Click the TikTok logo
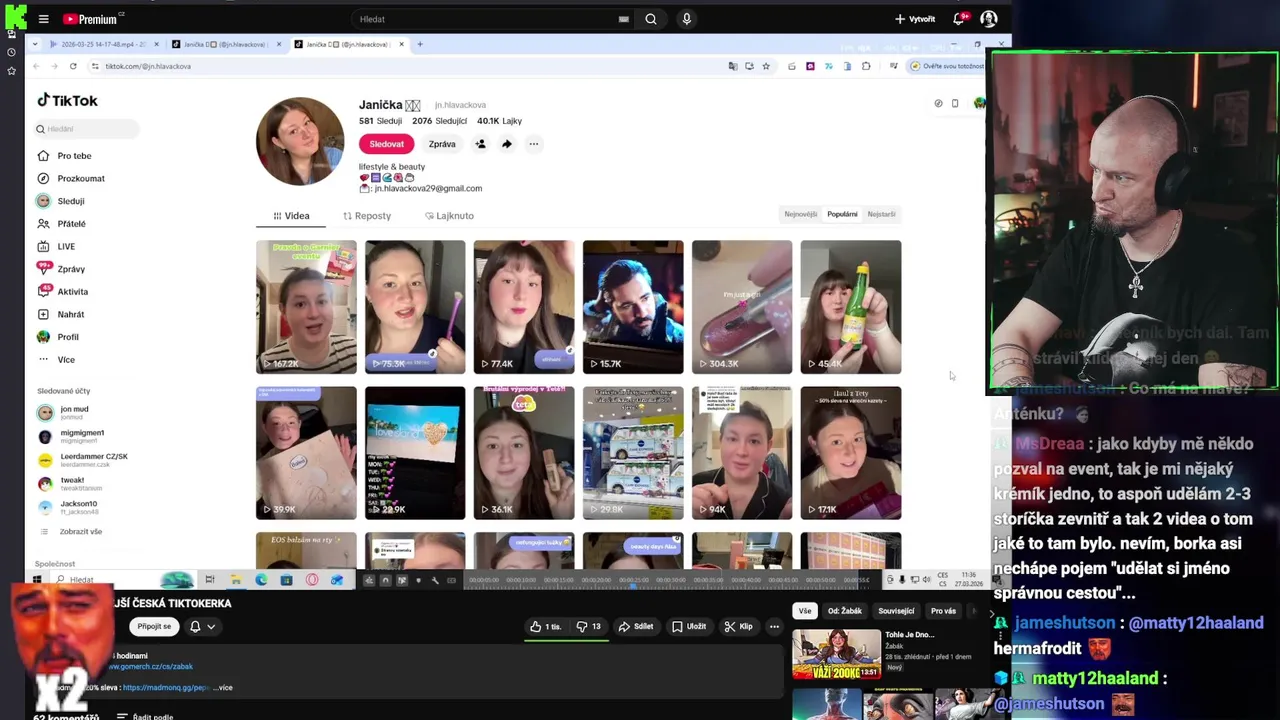The height and width of the screenshot is (720, 1280). pos(67,100)
